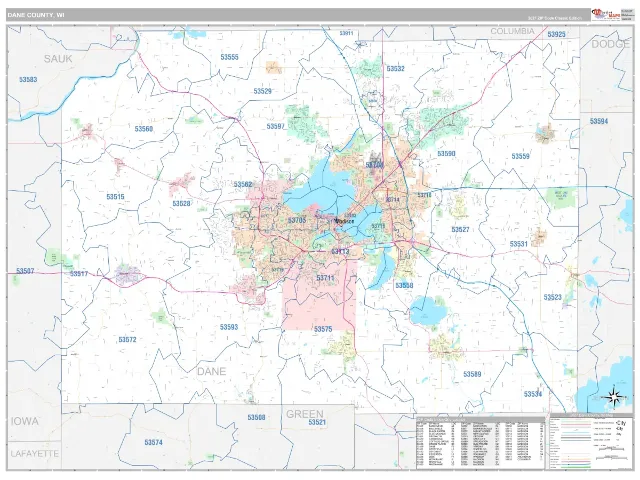Click ZIP code 53507 label
Image resolution: width=640 pixels, height=480 pixels.
[25, 271]
